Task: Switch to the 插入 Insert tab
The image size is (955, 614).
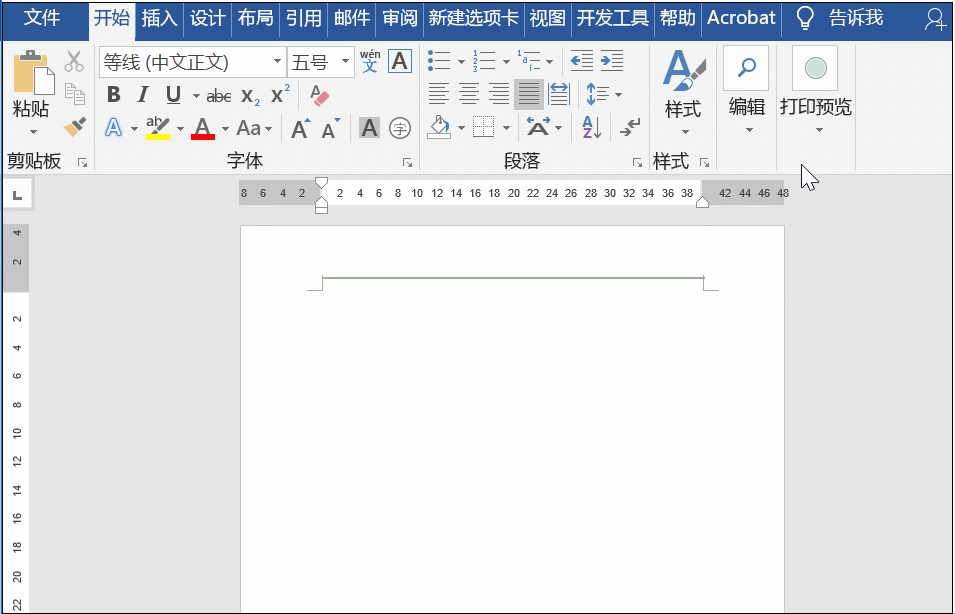Action: pos(159,18)
